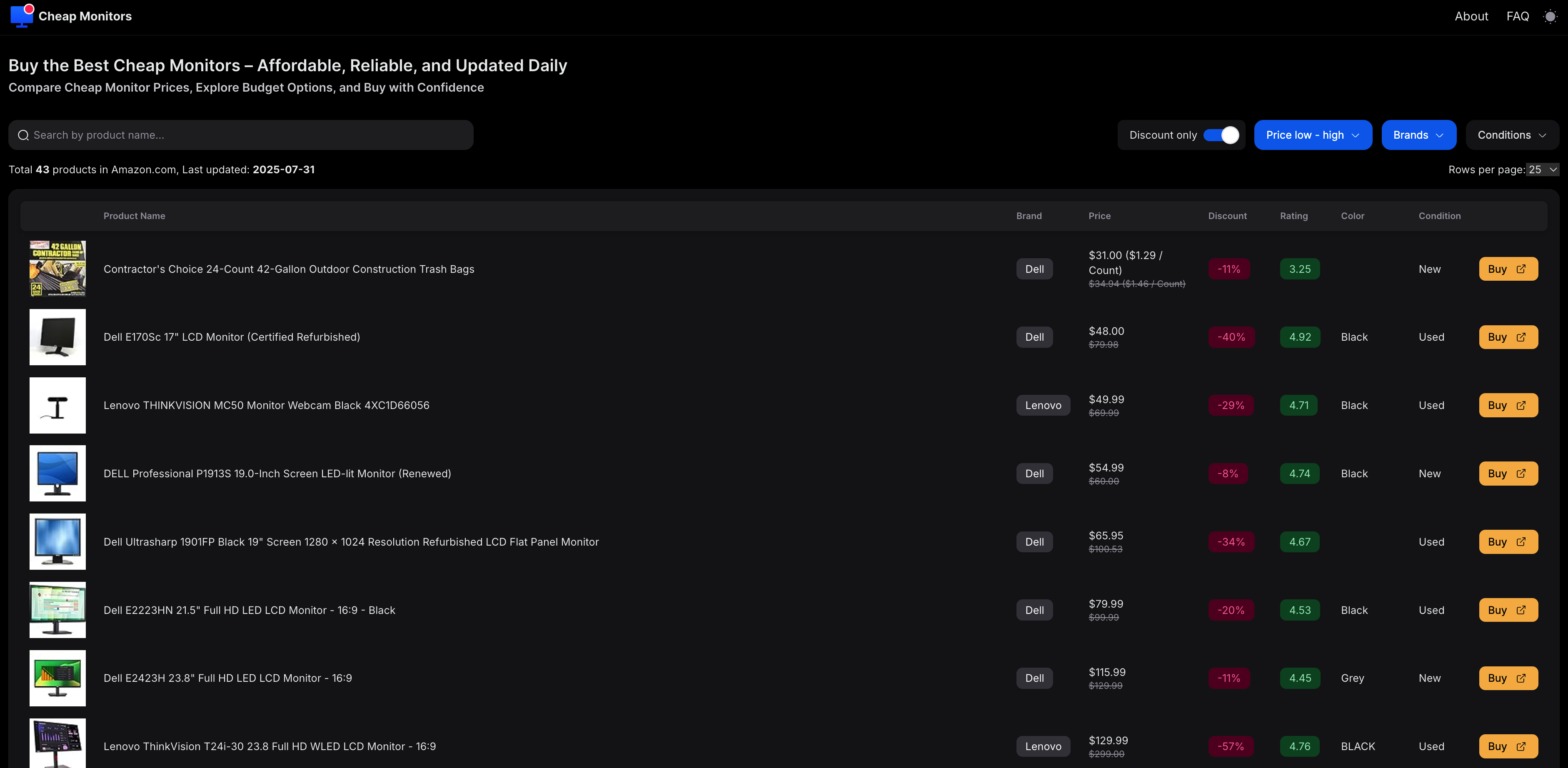Click external link icon on Lenovo MC50 Buy

click(x=1521, y=405)
